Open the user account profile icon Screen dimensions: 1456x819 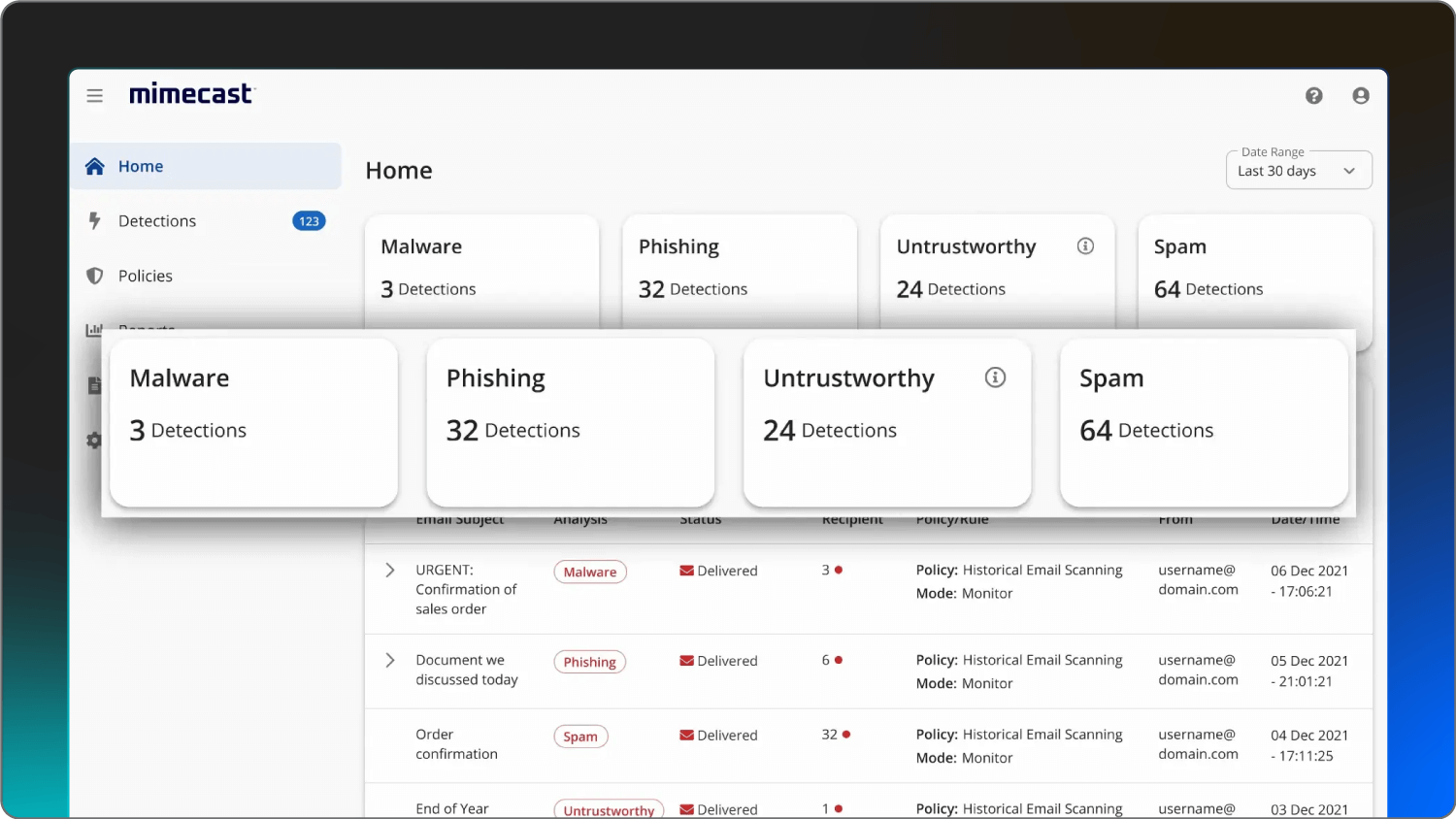tap(1361, 95)
